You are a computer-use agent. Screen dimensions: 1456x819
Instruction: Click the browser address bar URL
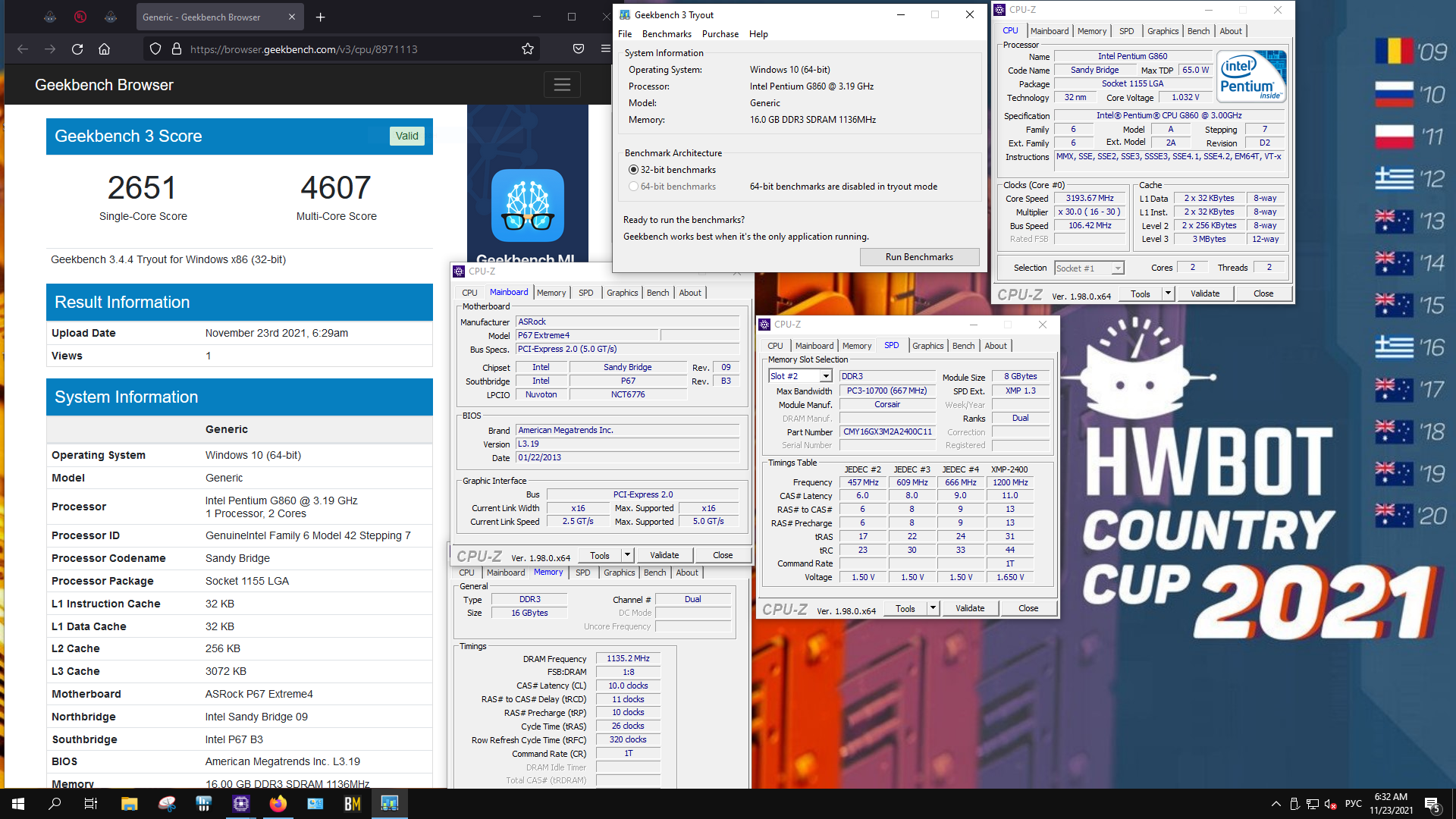coord(303,49)
